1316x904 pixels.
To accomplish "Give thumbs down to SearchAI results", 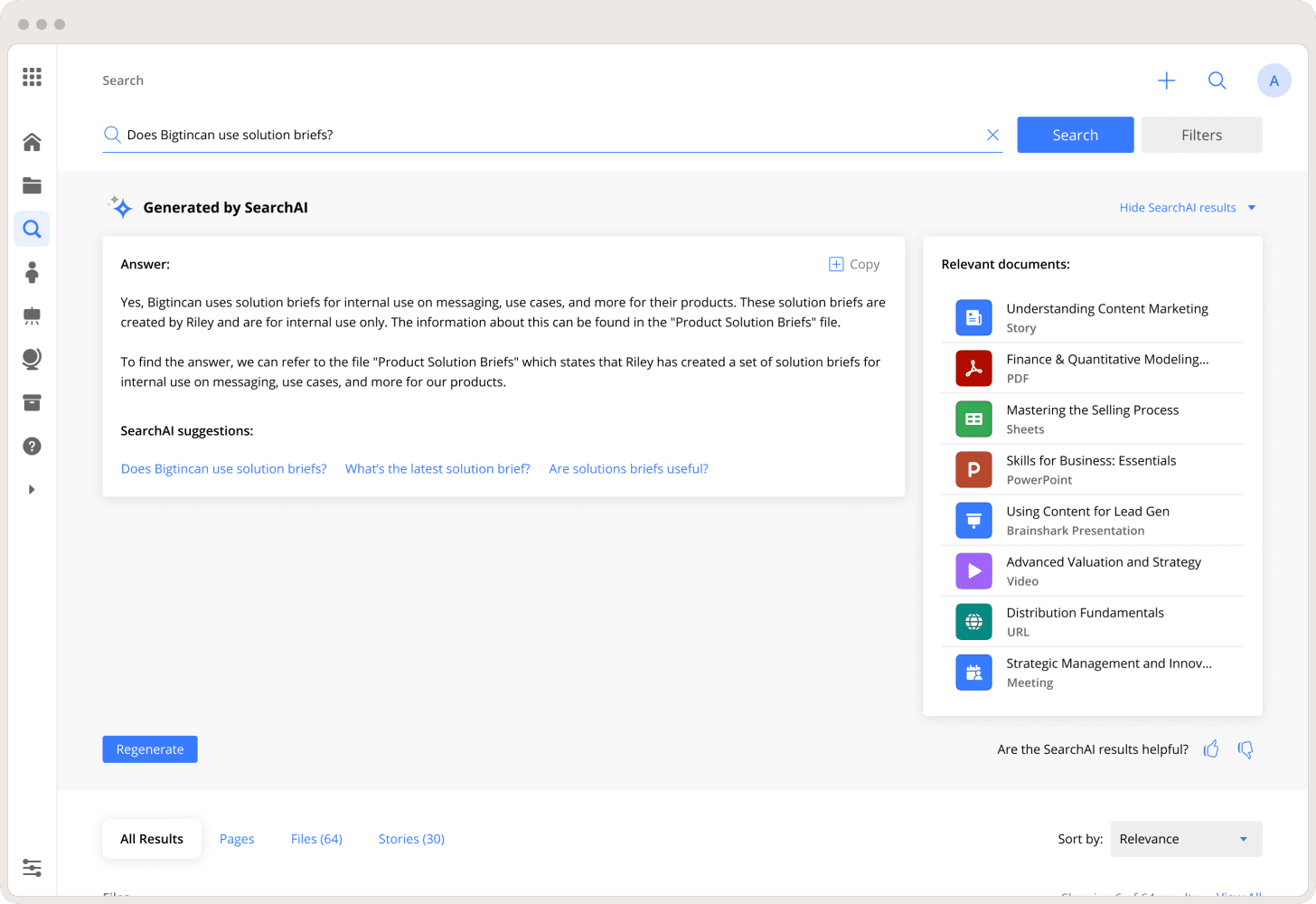I will (x=1245, y=749).
